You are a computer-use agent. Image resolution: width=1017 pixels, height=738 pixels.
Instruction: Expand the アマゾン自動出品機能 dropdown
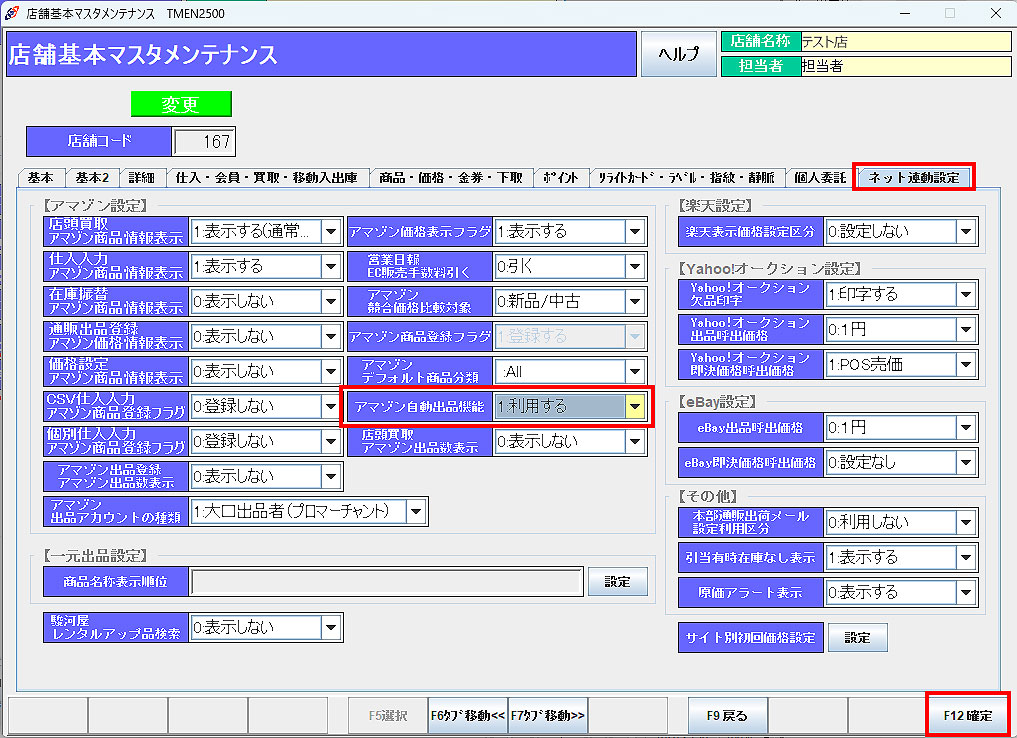(x=634, y=406)
